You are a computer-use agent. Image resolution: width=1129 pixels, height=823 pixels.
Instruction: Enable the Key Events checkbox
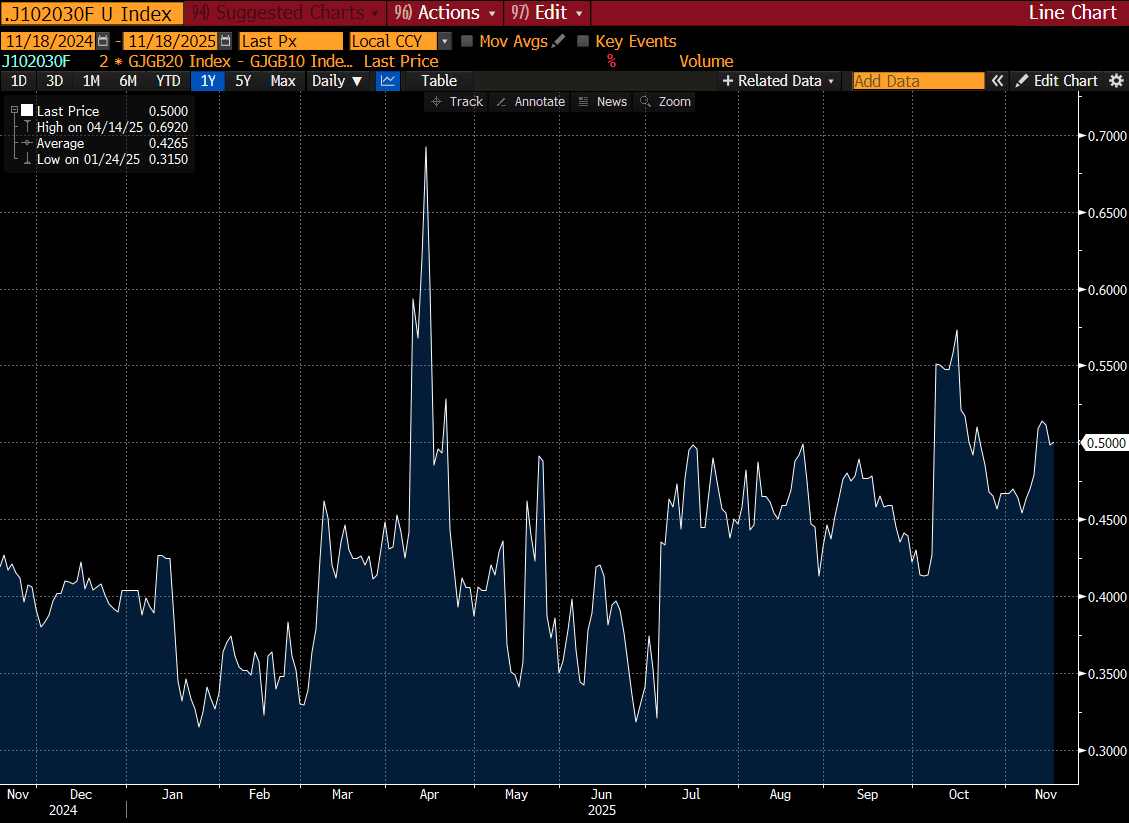pos(583,41)
